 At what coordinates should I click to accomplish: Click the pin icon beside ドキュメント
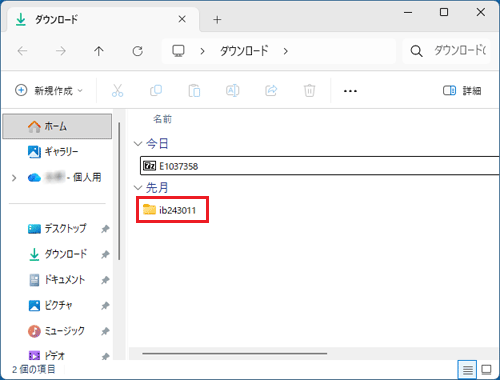tap(105, 280)
